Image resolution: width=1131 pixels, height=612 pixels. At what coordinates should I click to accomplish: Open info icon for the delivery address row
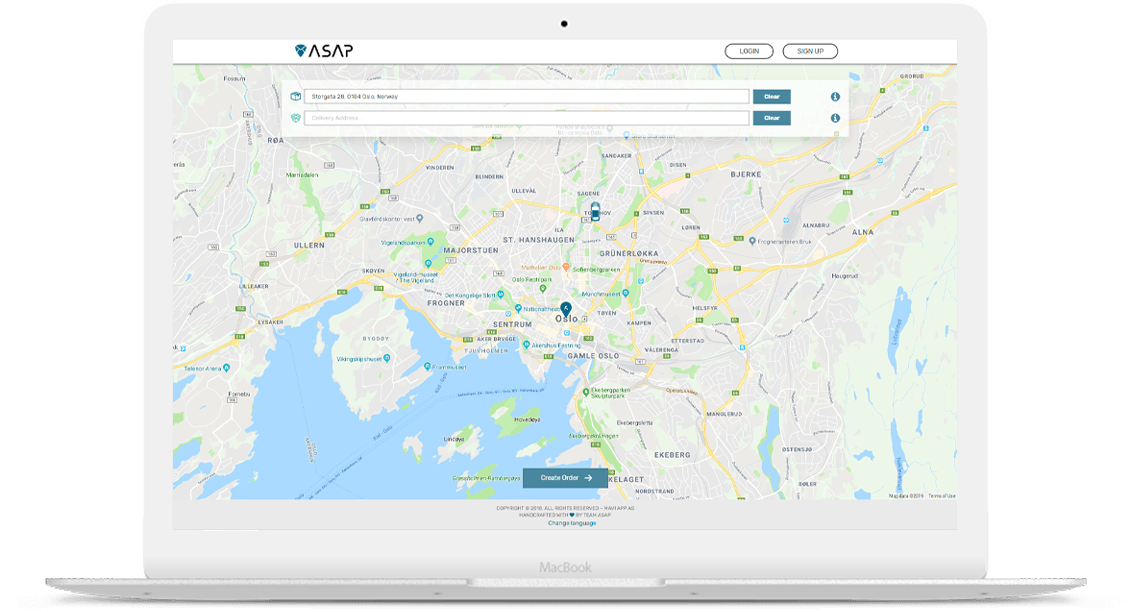tap(835, 118)
